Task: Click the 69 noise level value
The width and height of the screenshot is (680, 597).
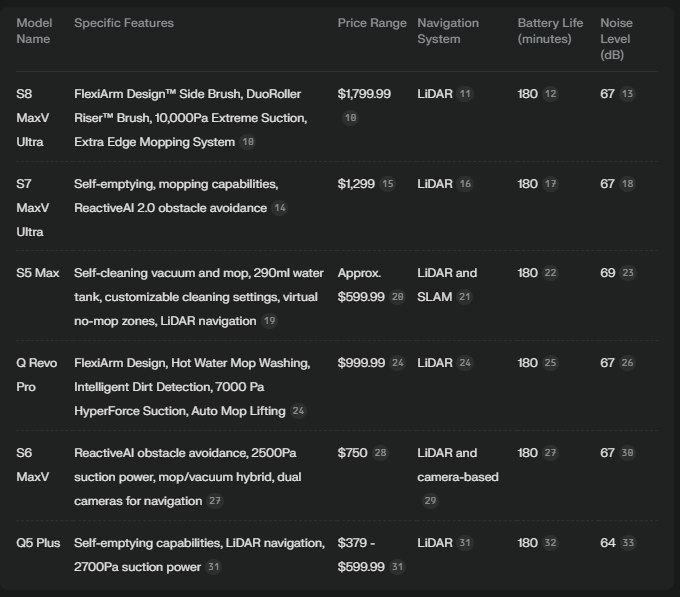Action: tap(608, 273)
